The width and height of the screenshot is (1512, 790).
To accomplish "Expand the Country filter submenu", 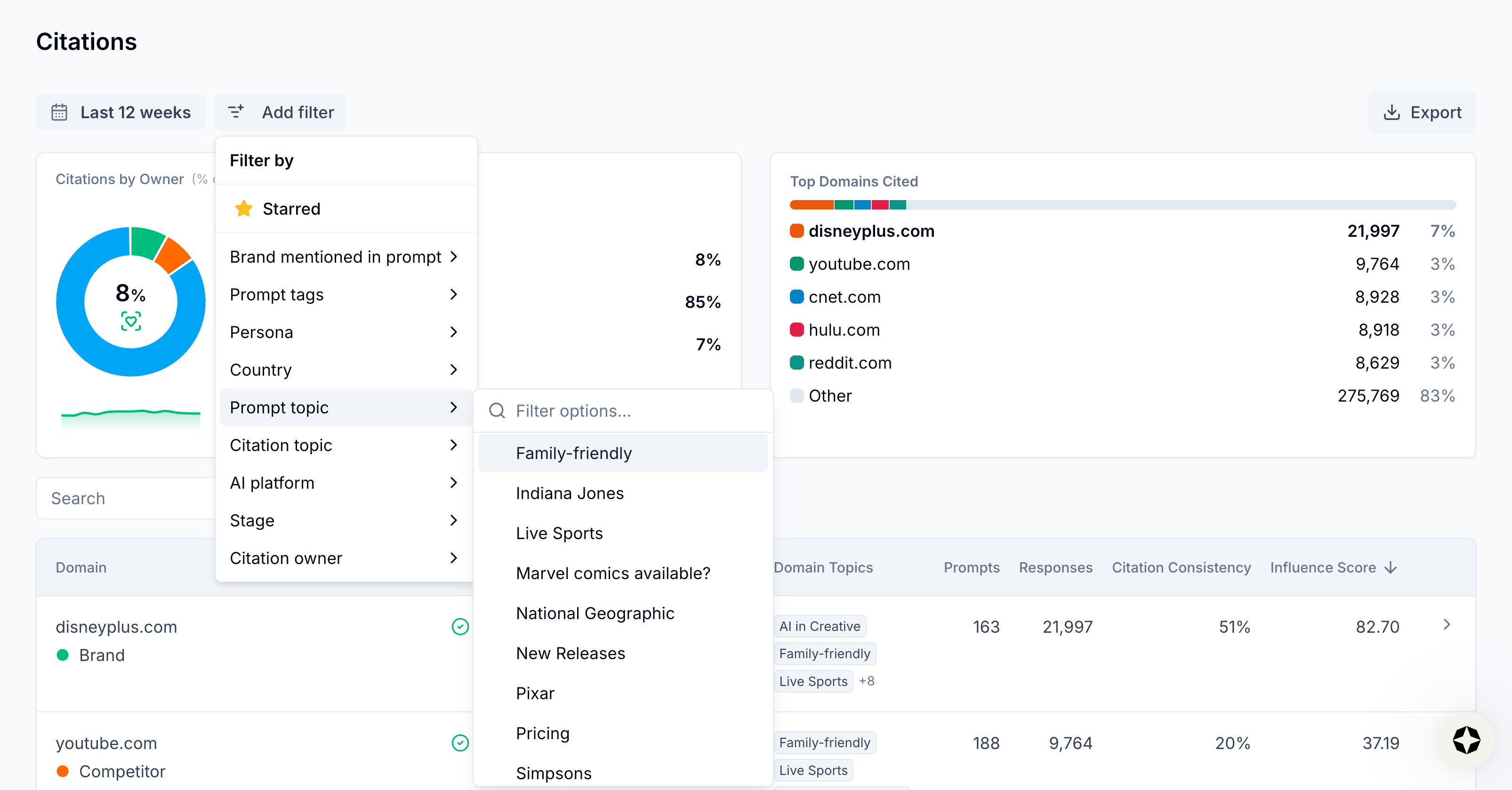I will click(453, 370).
